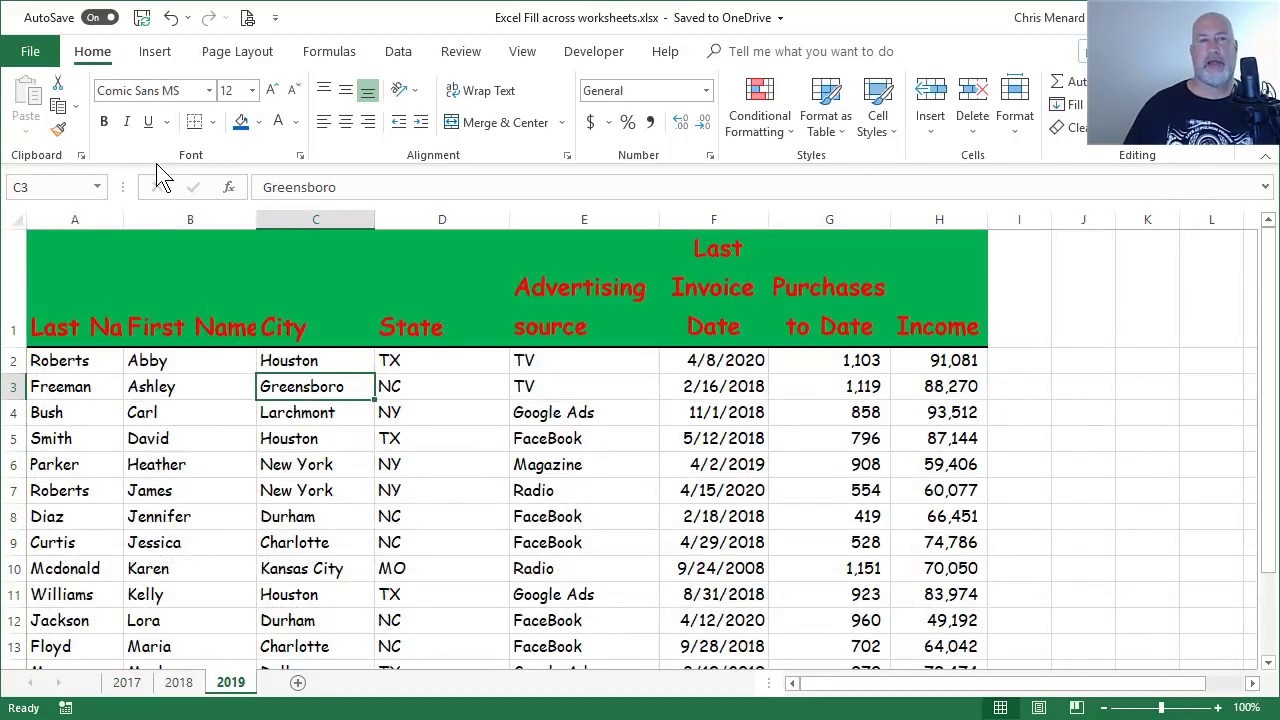
Task: Apply the Percent Style number format
Action: point(627,122)
